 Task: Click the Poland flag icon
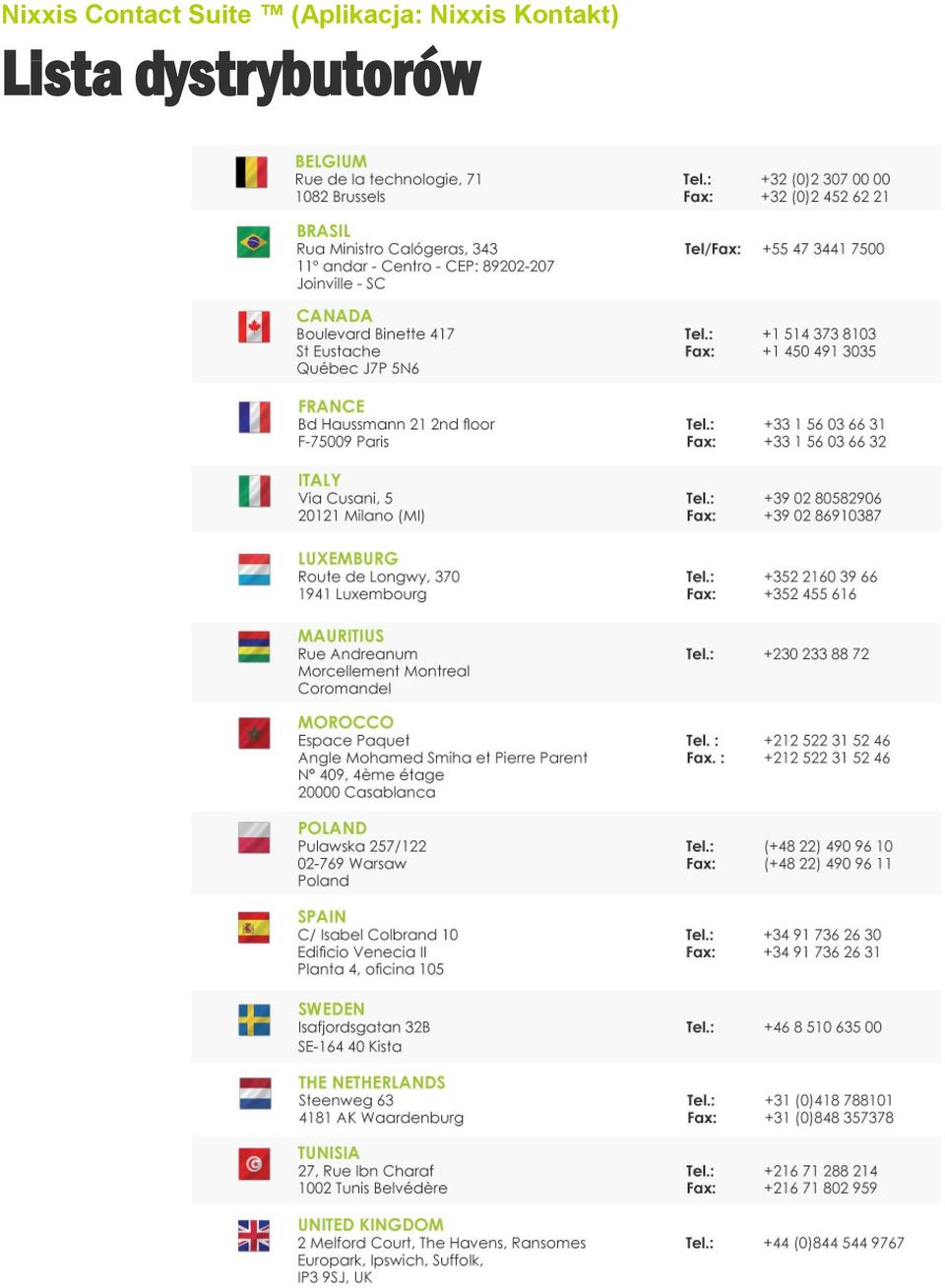(254, 838)
